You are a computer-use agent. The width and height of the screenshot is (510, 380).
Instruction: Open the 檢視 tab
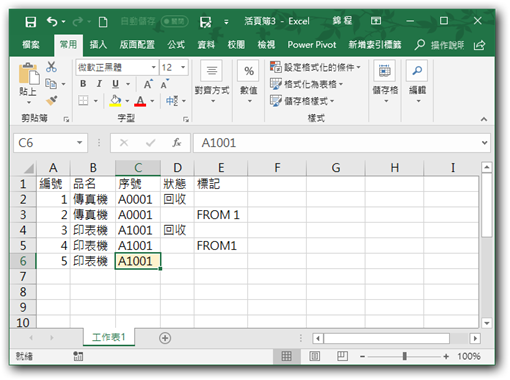(266, 45)
